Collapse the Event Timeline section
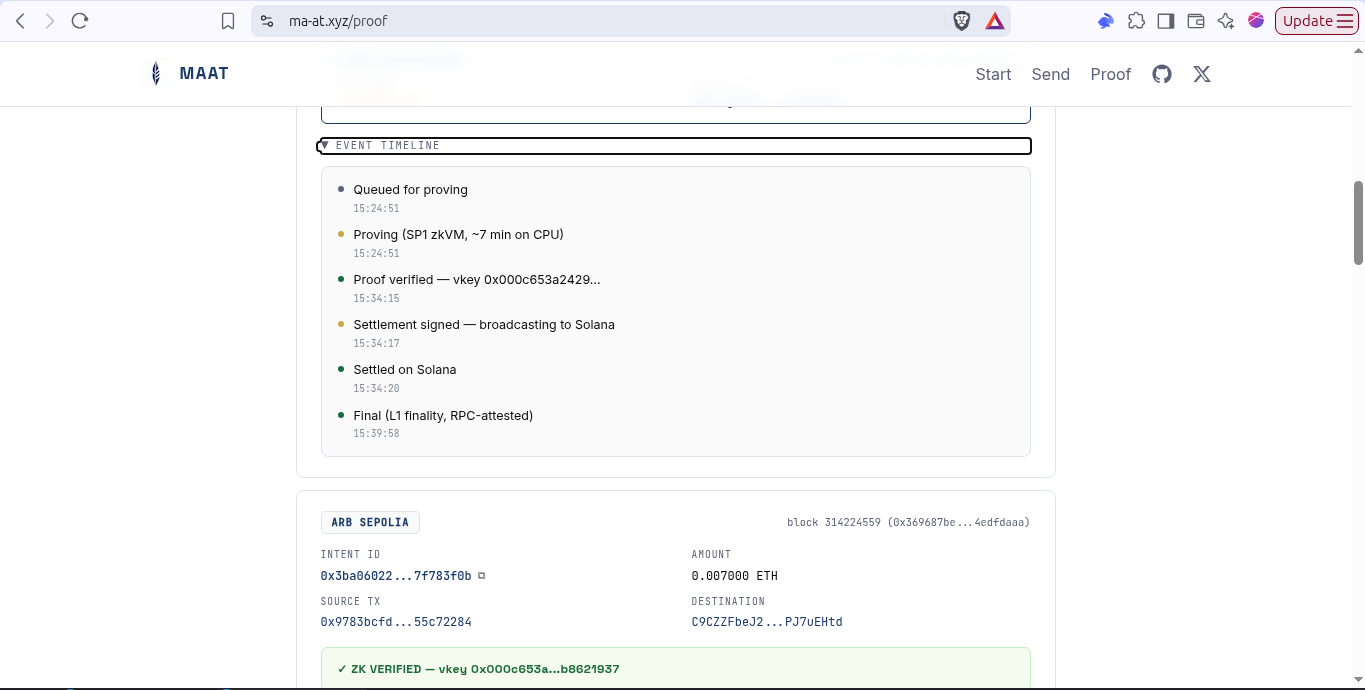Screen dimensions: 1365x690 [675, 146]
